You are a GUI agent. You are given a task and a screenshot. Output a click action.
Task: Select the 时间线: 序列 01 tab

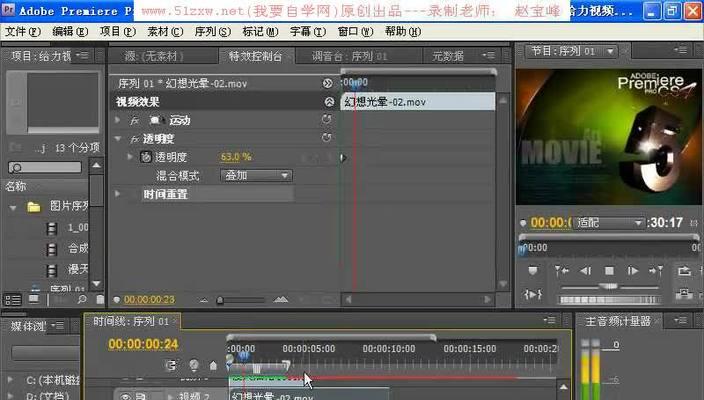click(x=131, y=321)
